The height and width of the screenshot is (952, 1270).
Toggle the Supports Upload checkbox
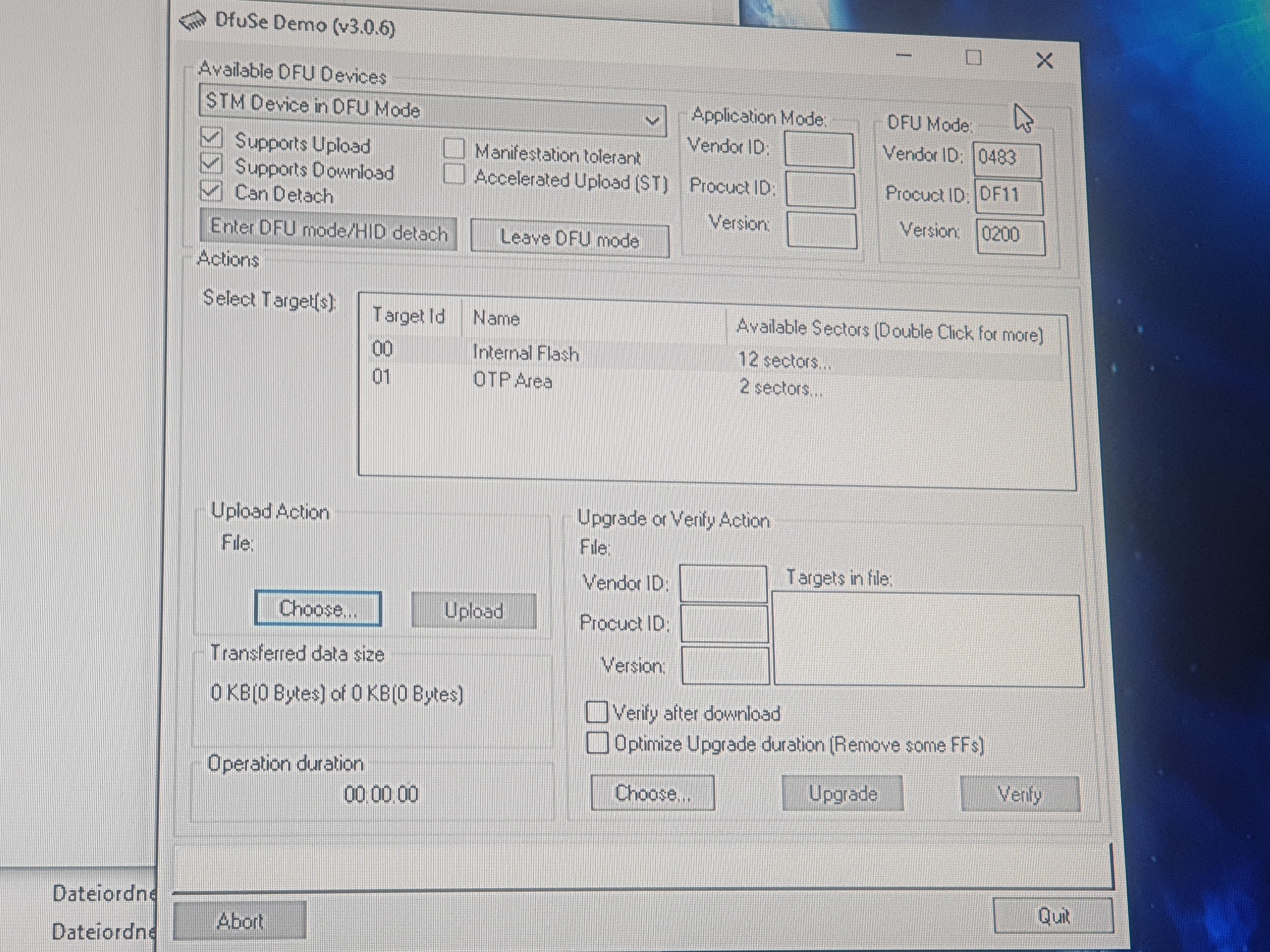[211, 138]
